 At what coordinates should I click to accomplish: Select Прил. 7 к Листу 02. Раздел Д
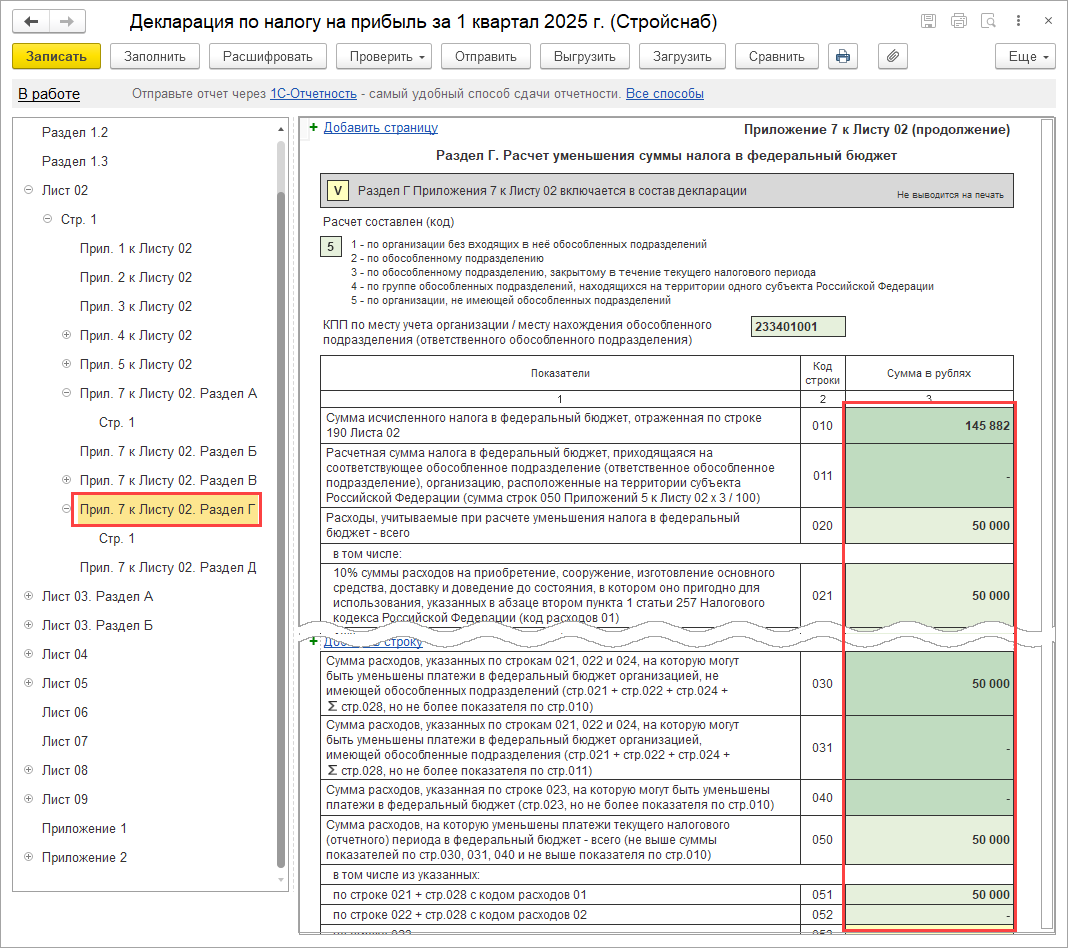point(168,567)
